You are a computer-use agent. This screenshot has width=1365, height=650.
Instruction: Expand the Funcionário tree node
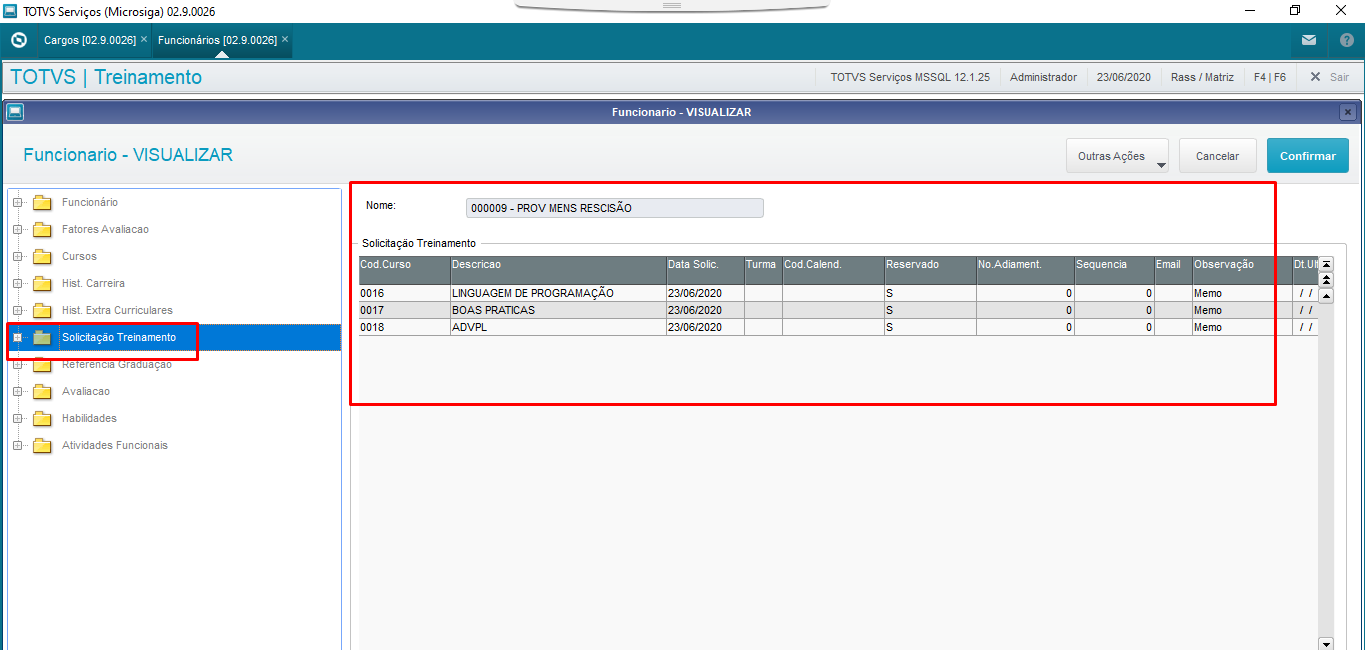17,203
